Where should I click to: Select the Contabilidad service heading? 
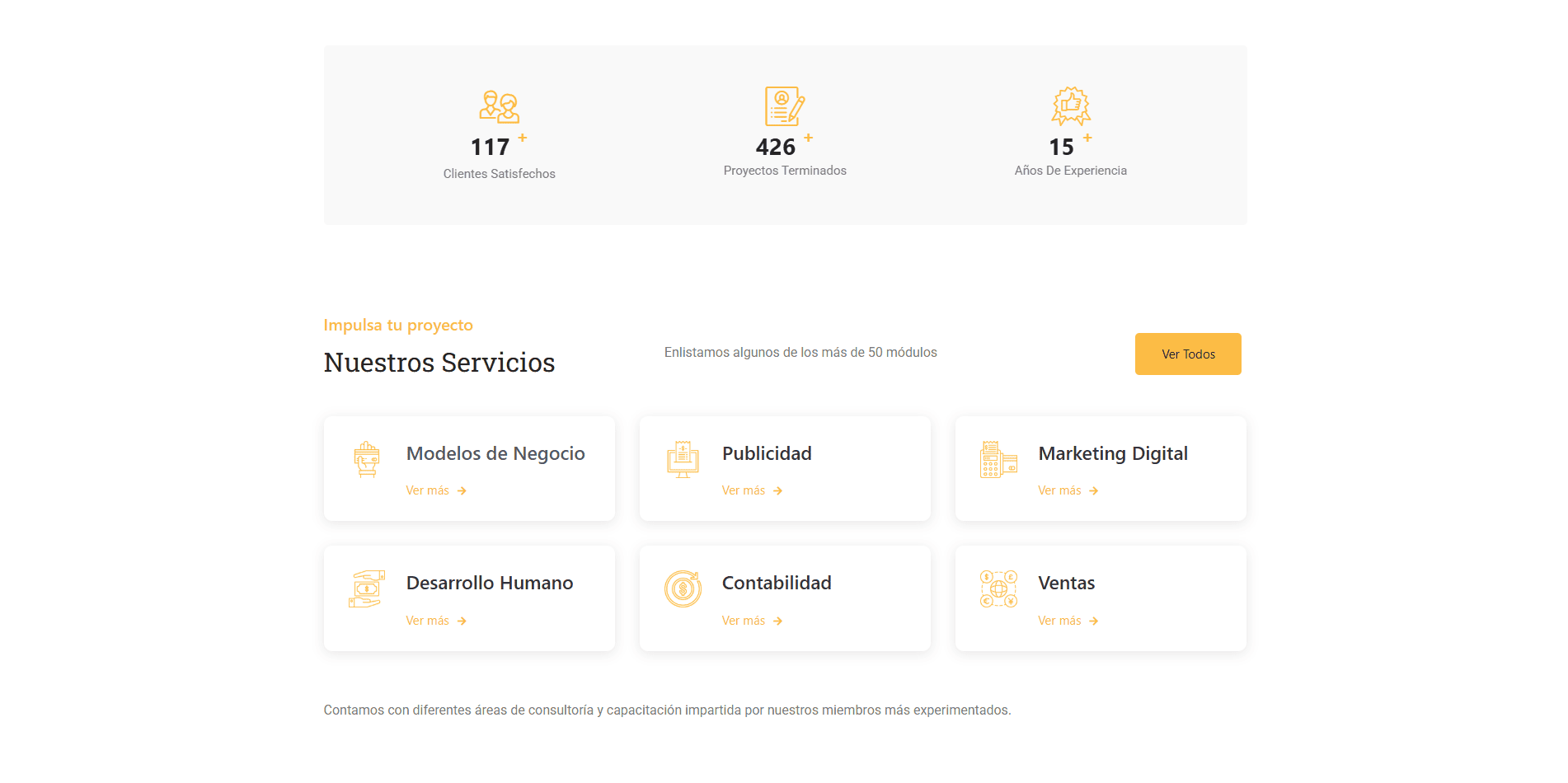tap(776, 583)
